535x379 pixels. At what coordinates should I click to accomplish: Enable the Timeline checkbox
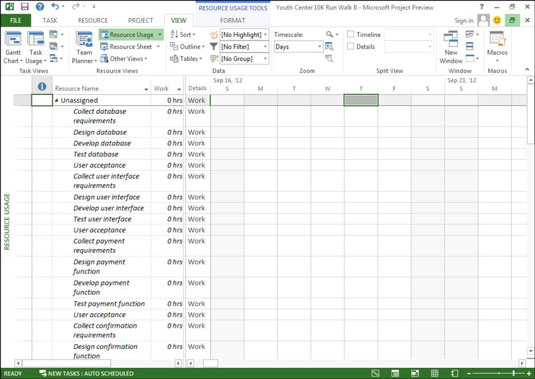pos(350,34)
